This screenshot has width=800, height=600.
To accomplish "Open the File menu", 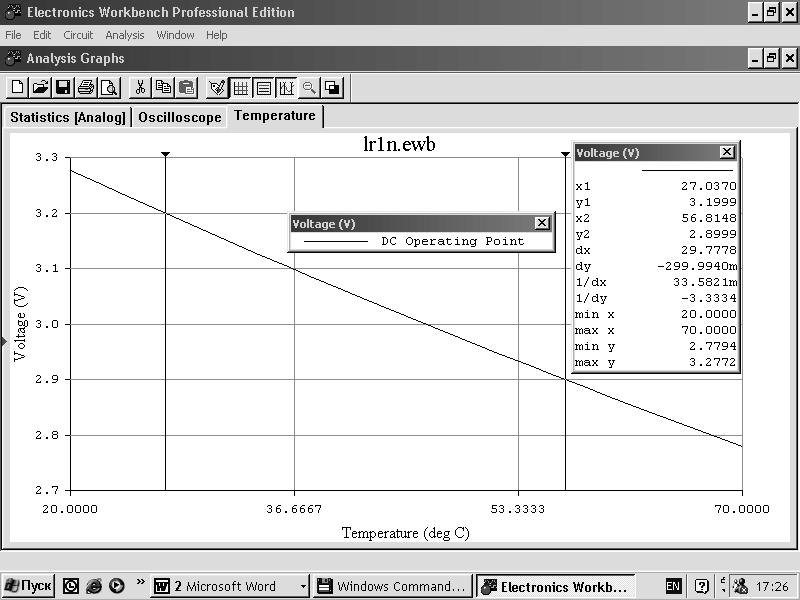I will tap(13, 35).
